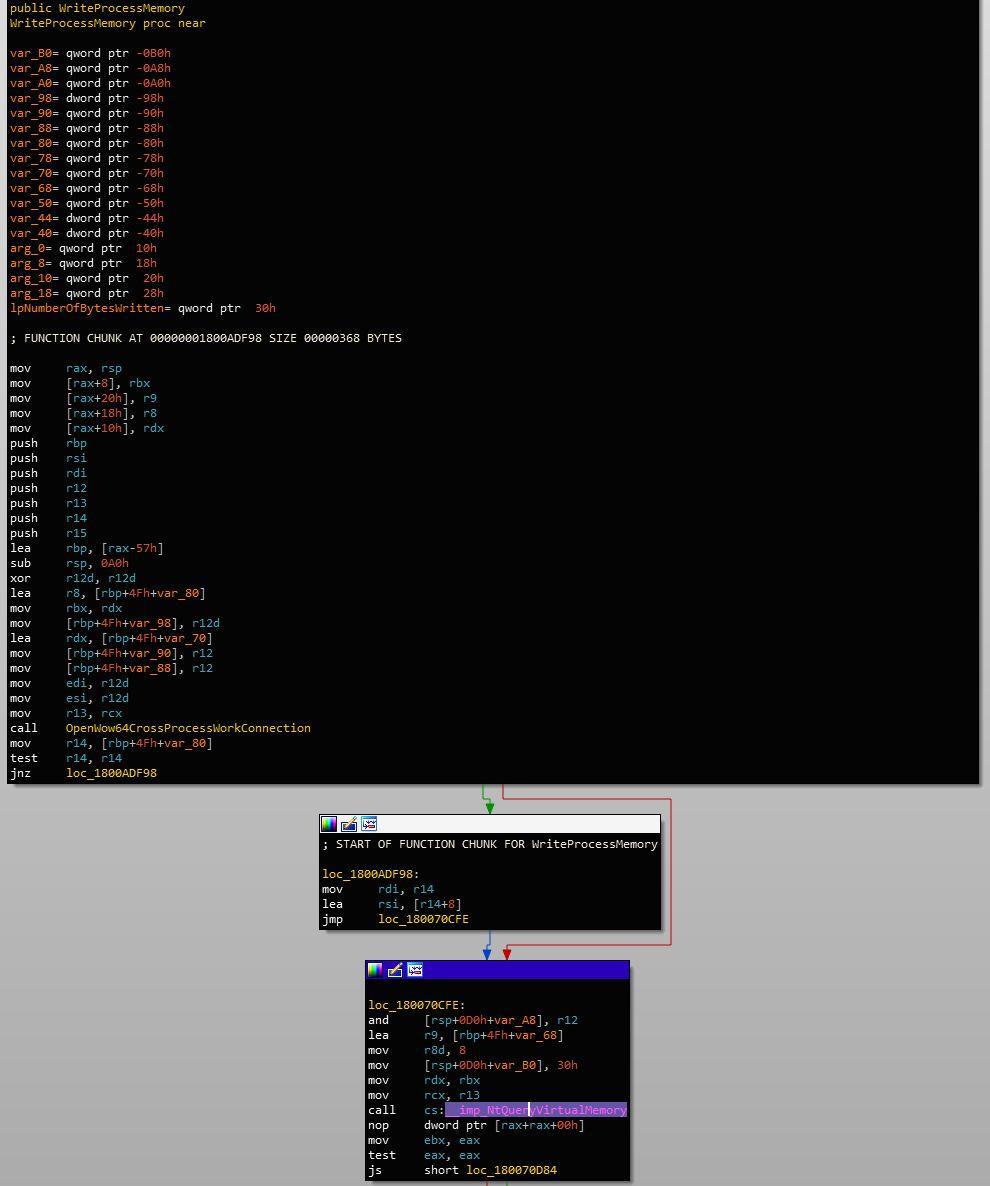
Task: Select the 'WriteProcessMemory proc near' line
Action: coord(107,23)
